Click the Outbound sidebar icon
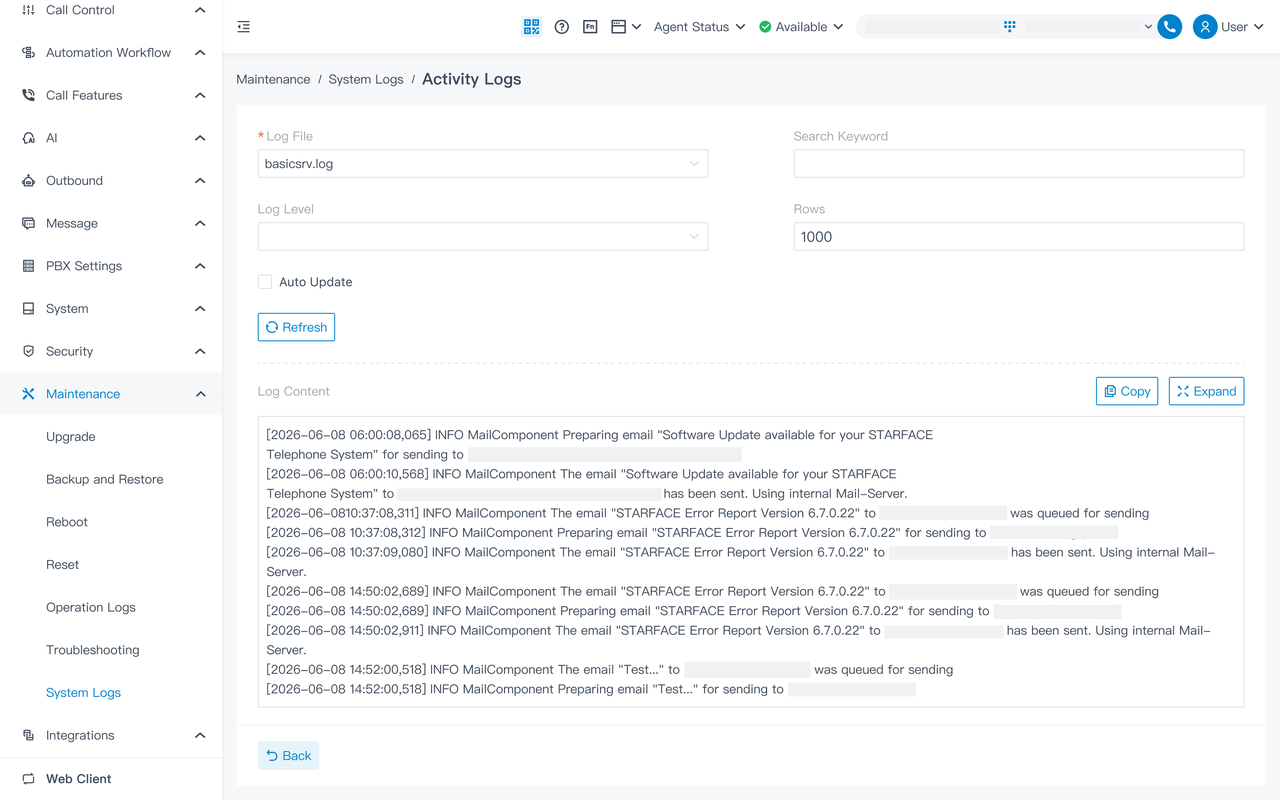The height and width of the screenshot is (800, 1280). tap(28, 181)
